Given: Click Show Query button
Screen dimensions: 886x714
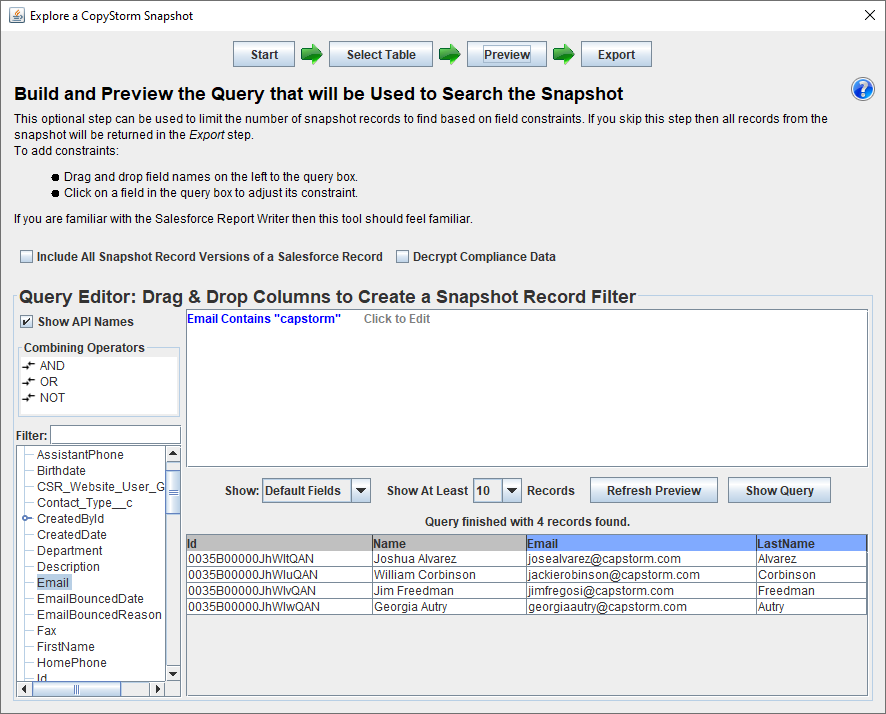Looking at the screenshot, I should pyautogui.click(x=779, y=490).
